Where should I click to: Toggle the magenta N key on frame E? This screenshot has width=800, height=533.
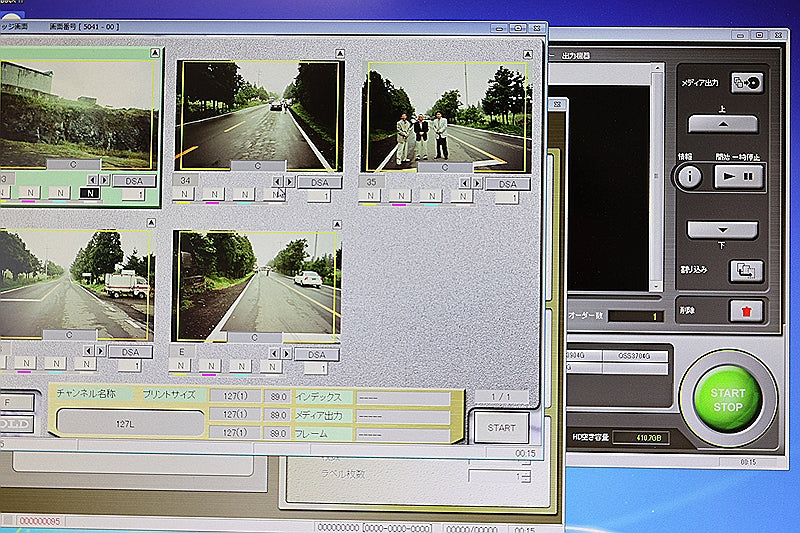[211, 366]
